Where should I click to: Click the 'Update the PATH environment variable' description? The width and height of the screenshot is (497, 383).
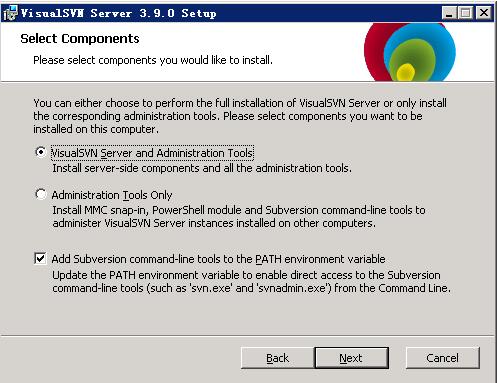coord(251,282)
